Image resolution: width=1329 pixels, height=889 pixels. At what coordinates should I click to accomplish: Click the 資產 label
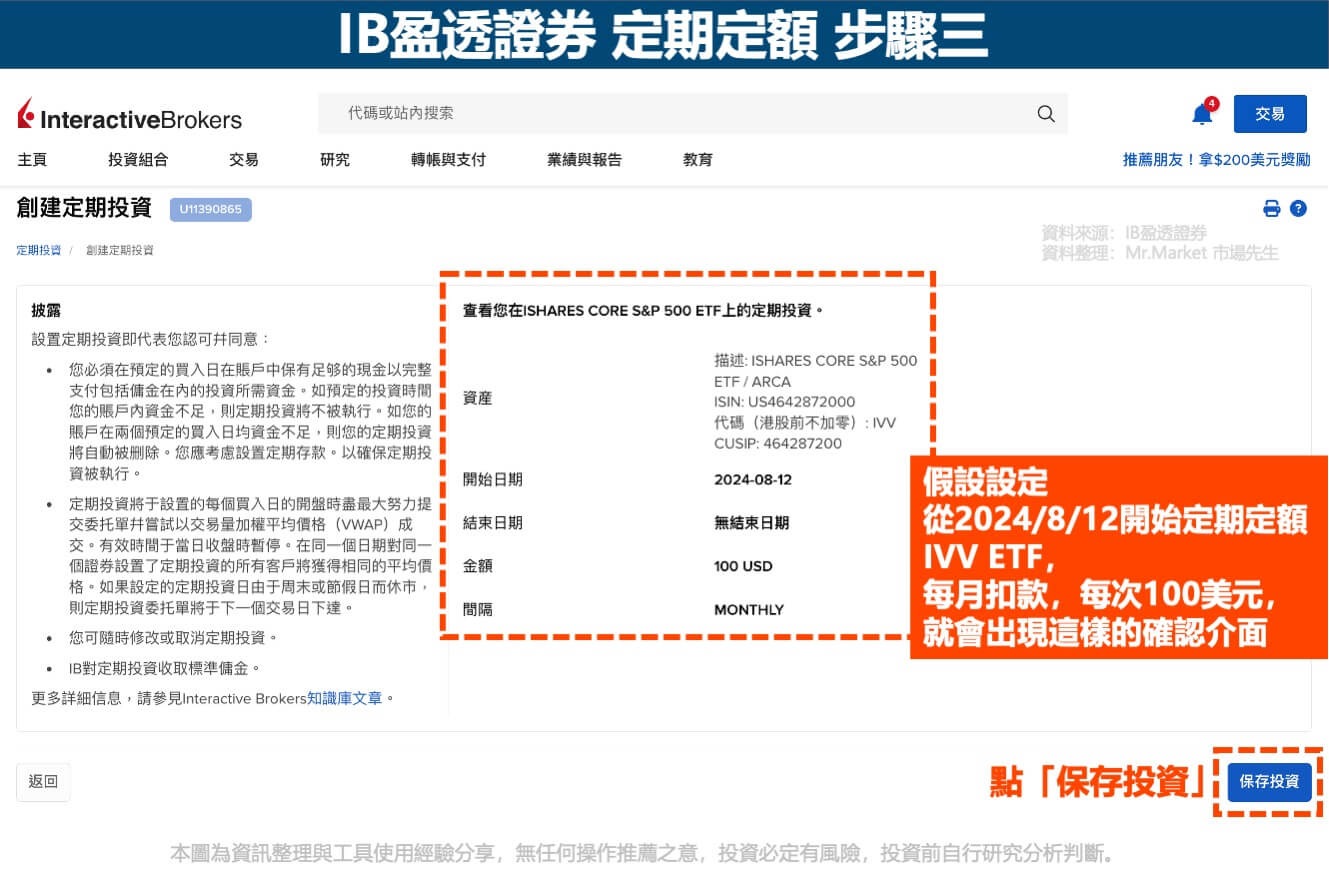click(x=477, y=399)
